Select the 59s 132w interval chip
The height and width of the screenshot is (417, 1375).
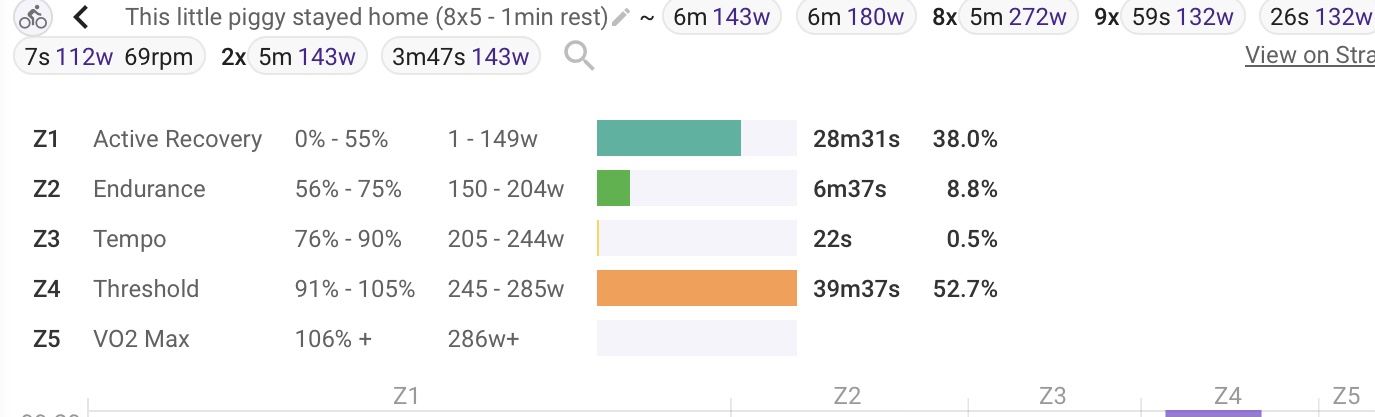tap(1182, 17)
